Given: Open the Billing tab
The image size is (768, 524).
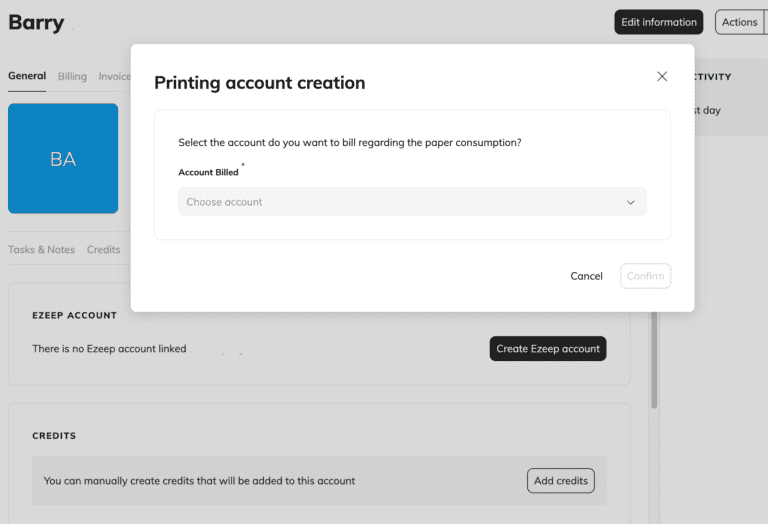Looking at the screenshot, I should pyautogui.click(x=72, y=76).
